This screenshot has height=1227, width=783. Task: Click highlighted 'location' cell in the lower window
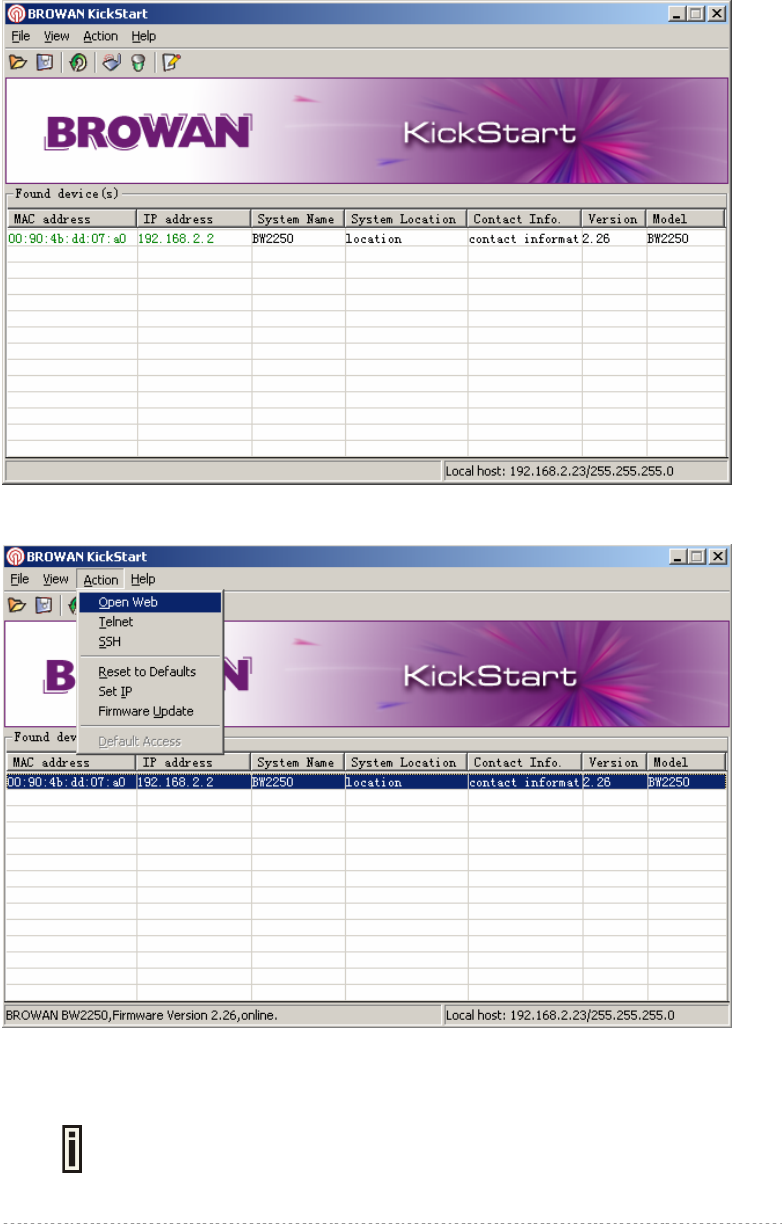[374, 783]
